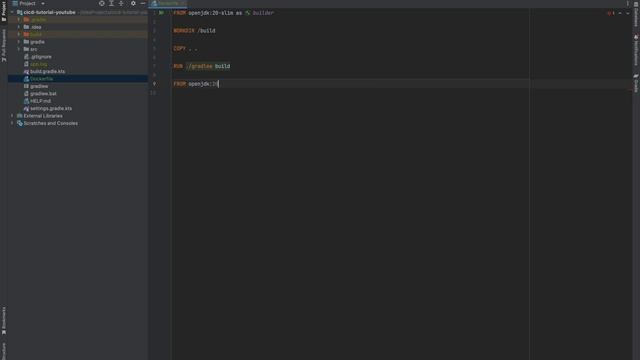
Task: Open the Pull Requests tool window
Action: 4,45
